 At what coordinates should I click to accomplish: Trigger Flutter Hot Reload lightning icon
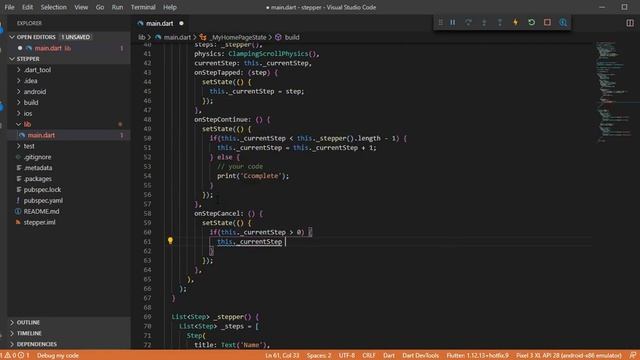(x=516, y=22)
